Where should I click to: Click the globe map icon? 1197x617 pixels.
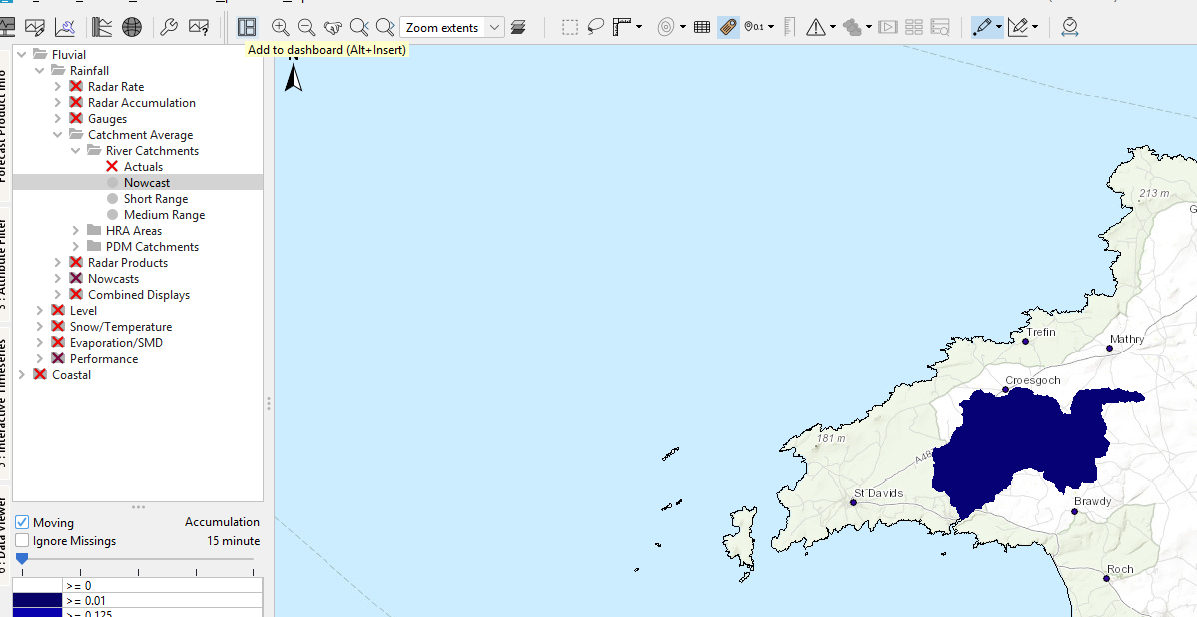tap(131, 27)
